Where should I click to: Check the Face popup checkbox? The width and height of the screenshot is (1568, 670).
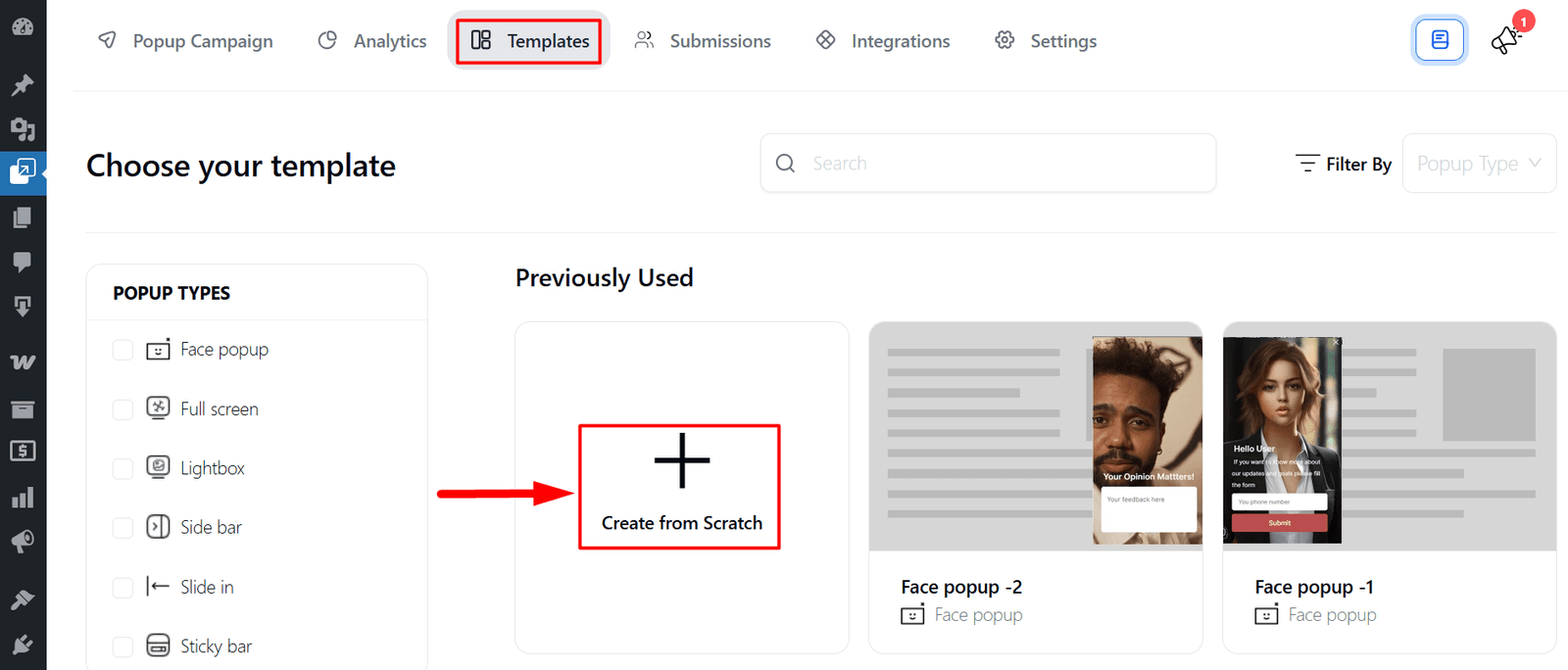pos(122,350)
